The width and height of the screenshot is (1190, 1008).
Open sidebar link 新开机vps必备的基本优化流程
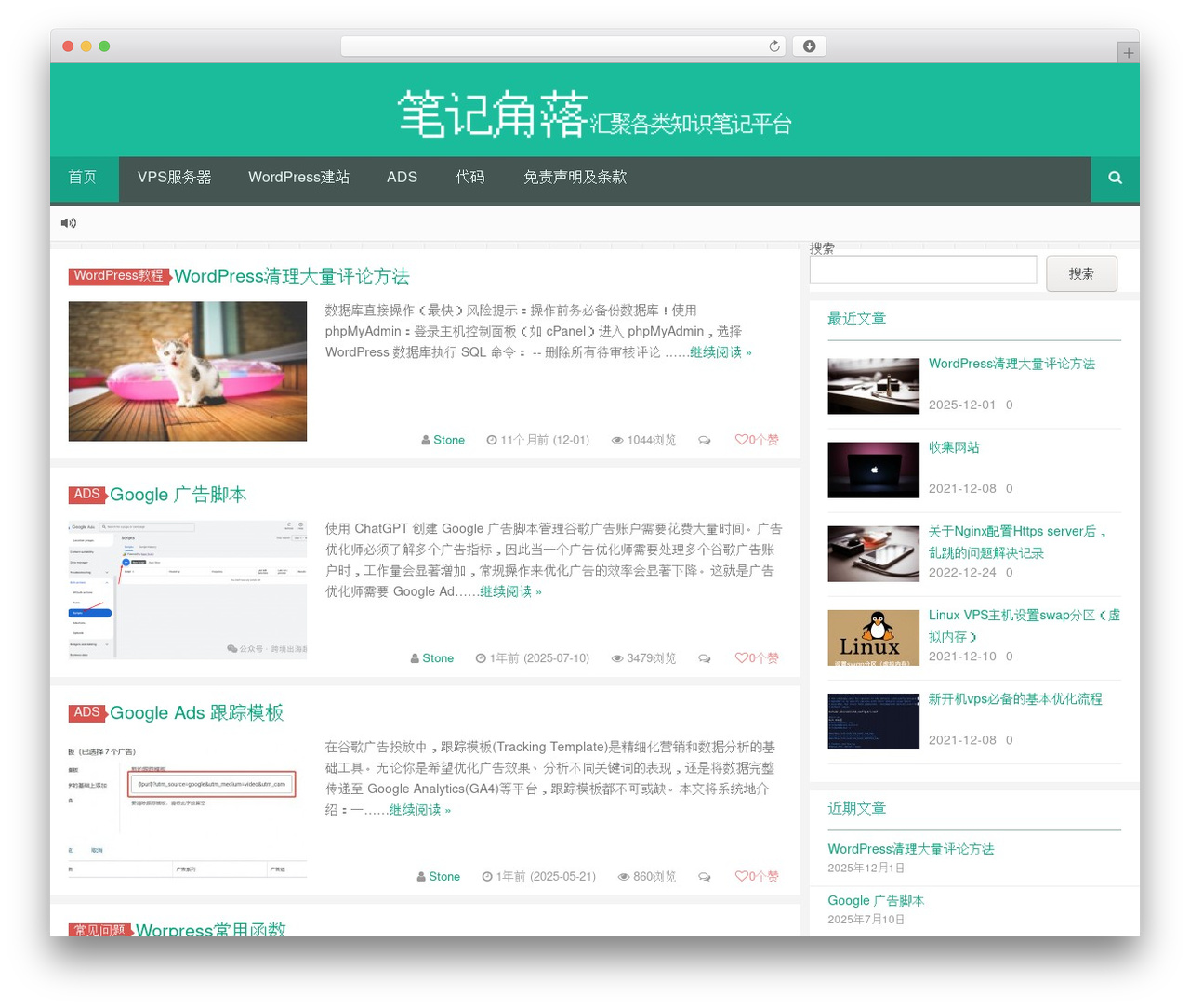coord(1015,699)
